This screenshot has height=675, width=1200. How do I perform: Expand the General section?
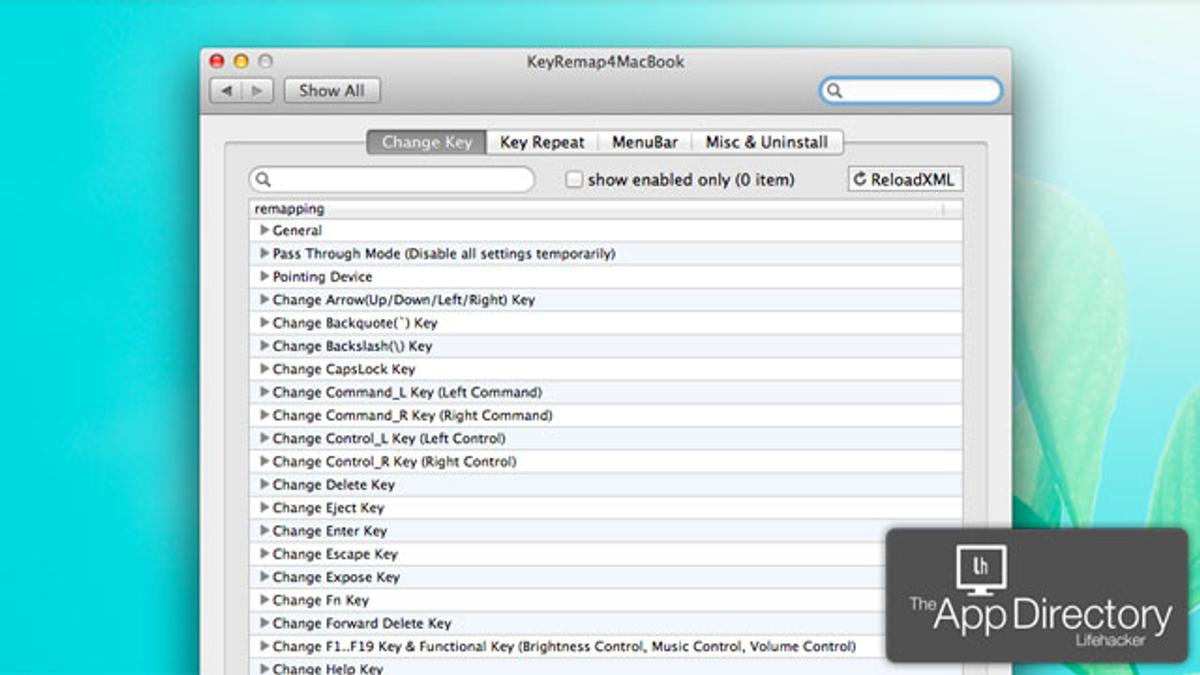264,230
